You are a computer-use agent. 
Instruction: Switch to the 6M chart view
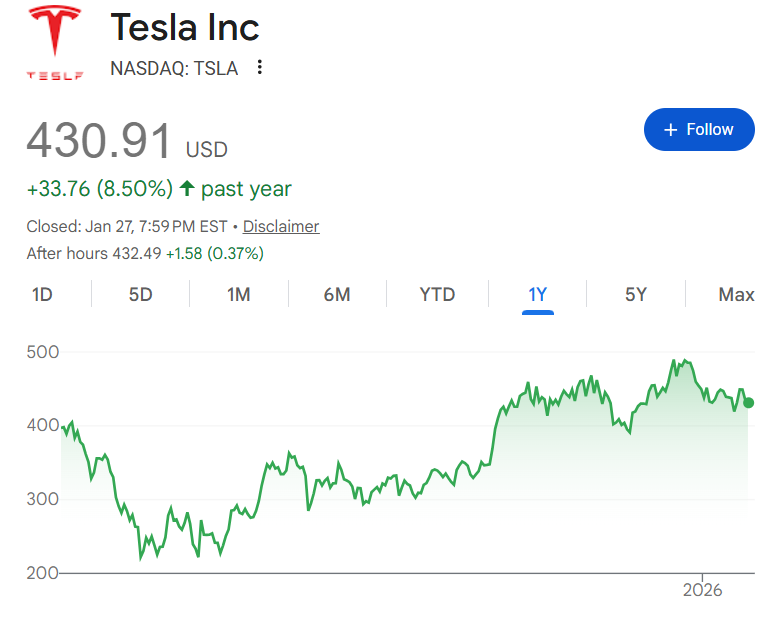pyautogui.click(x=337, y=294)
